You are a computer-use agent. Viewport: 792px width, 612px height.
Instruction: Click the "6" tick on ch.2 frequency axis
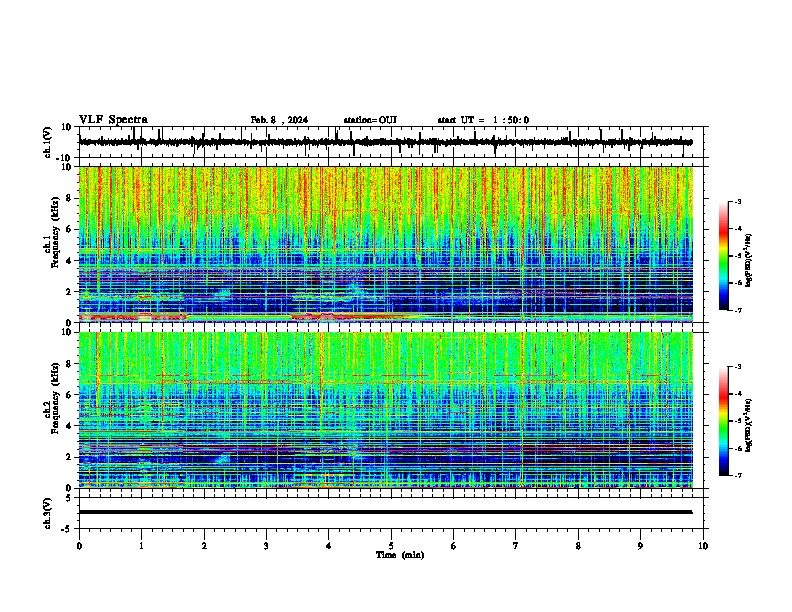pyautogui.click(x=70, y=395)
